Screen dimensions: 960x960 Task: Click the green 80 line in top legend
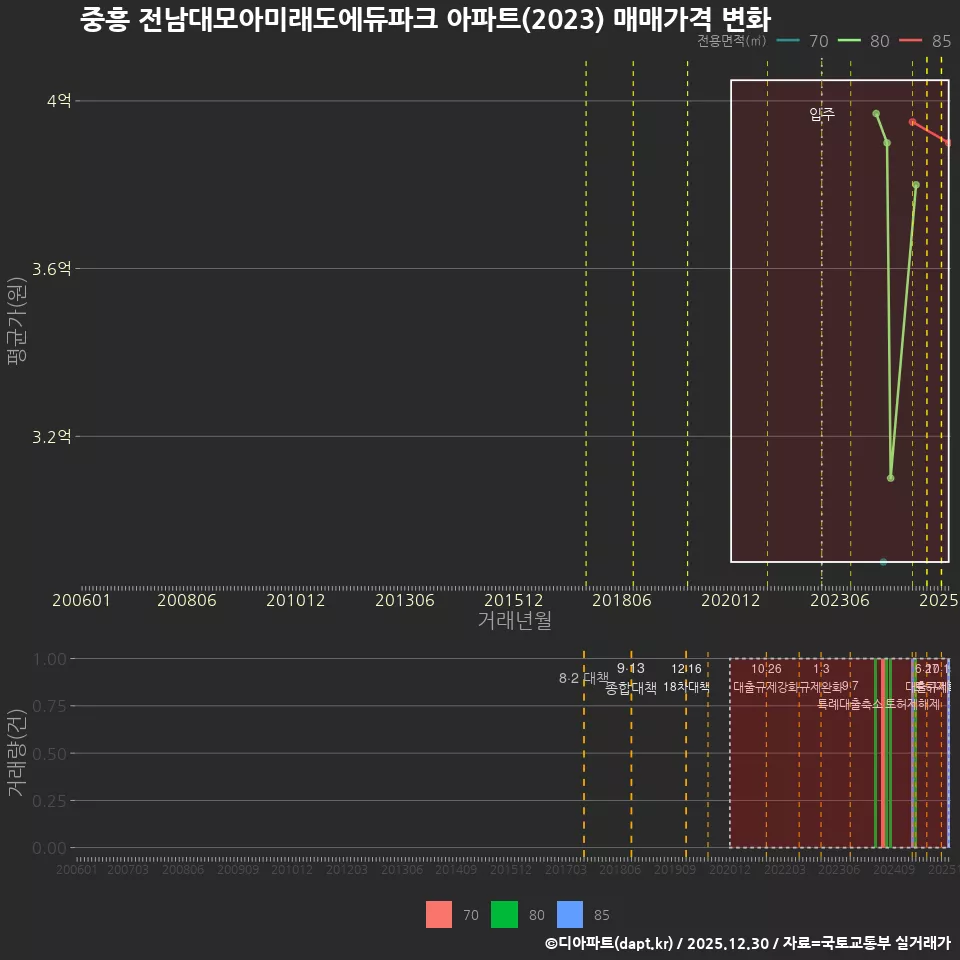(x=849, y=41)
